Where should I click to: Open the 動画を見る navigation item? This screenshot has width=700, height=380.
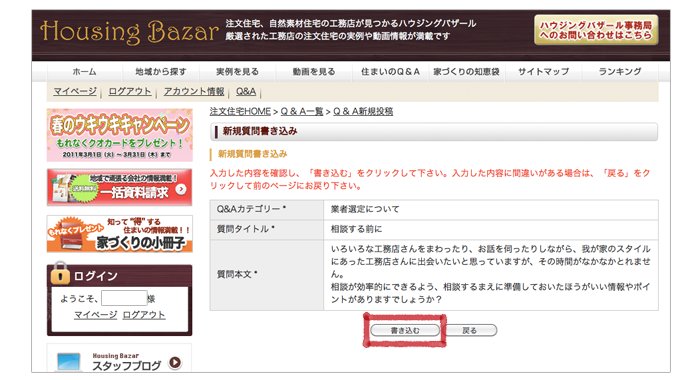coord(314,71)
